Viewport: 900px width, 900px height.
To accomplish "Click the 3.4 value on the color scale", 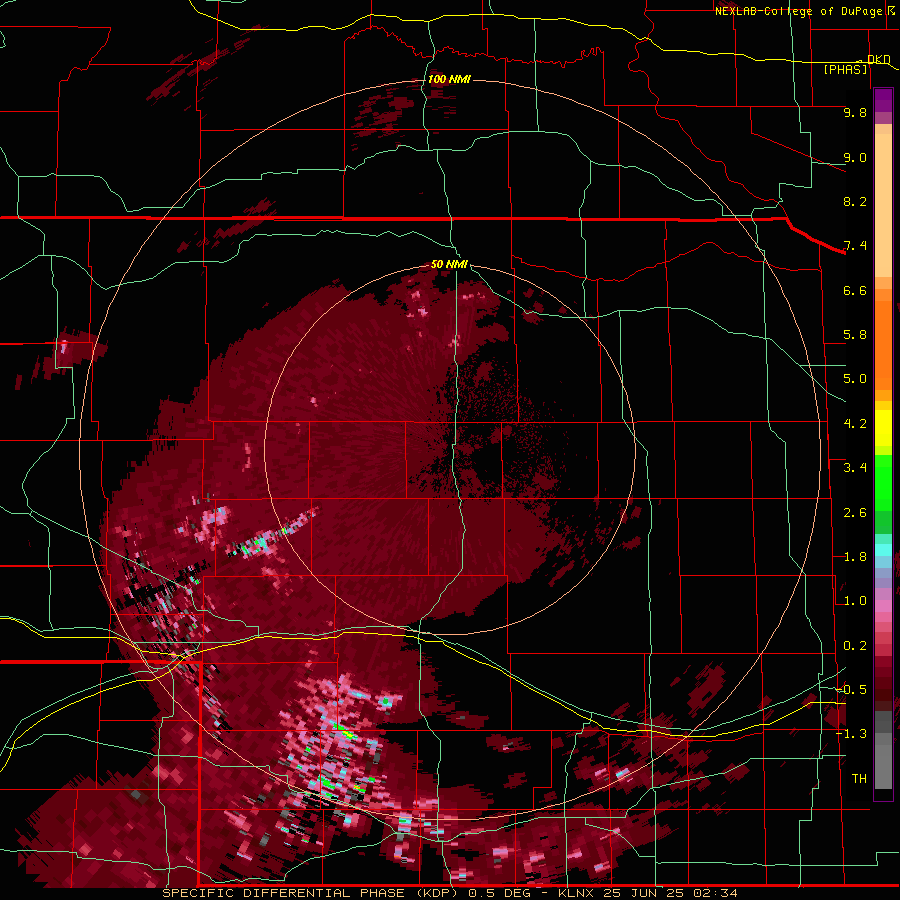I will click(x=855, y=468).
